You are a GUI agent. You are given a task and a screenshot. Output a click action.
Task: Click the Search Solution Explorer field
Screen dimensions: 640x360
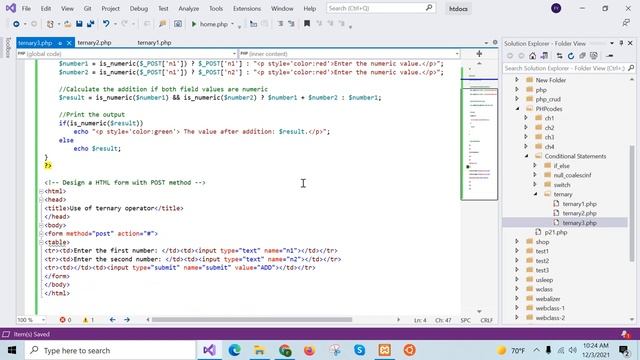tap(569, 68)
